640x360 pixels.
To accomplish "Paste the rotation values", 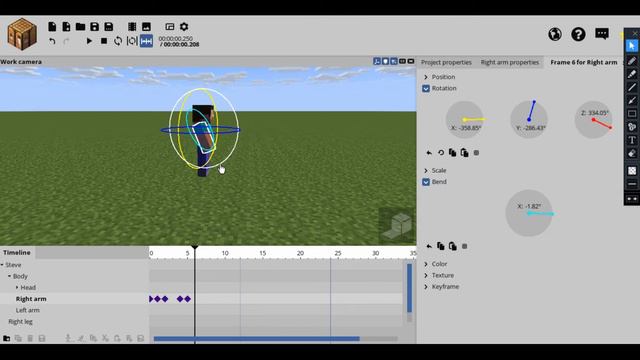I will pos(464,153).
